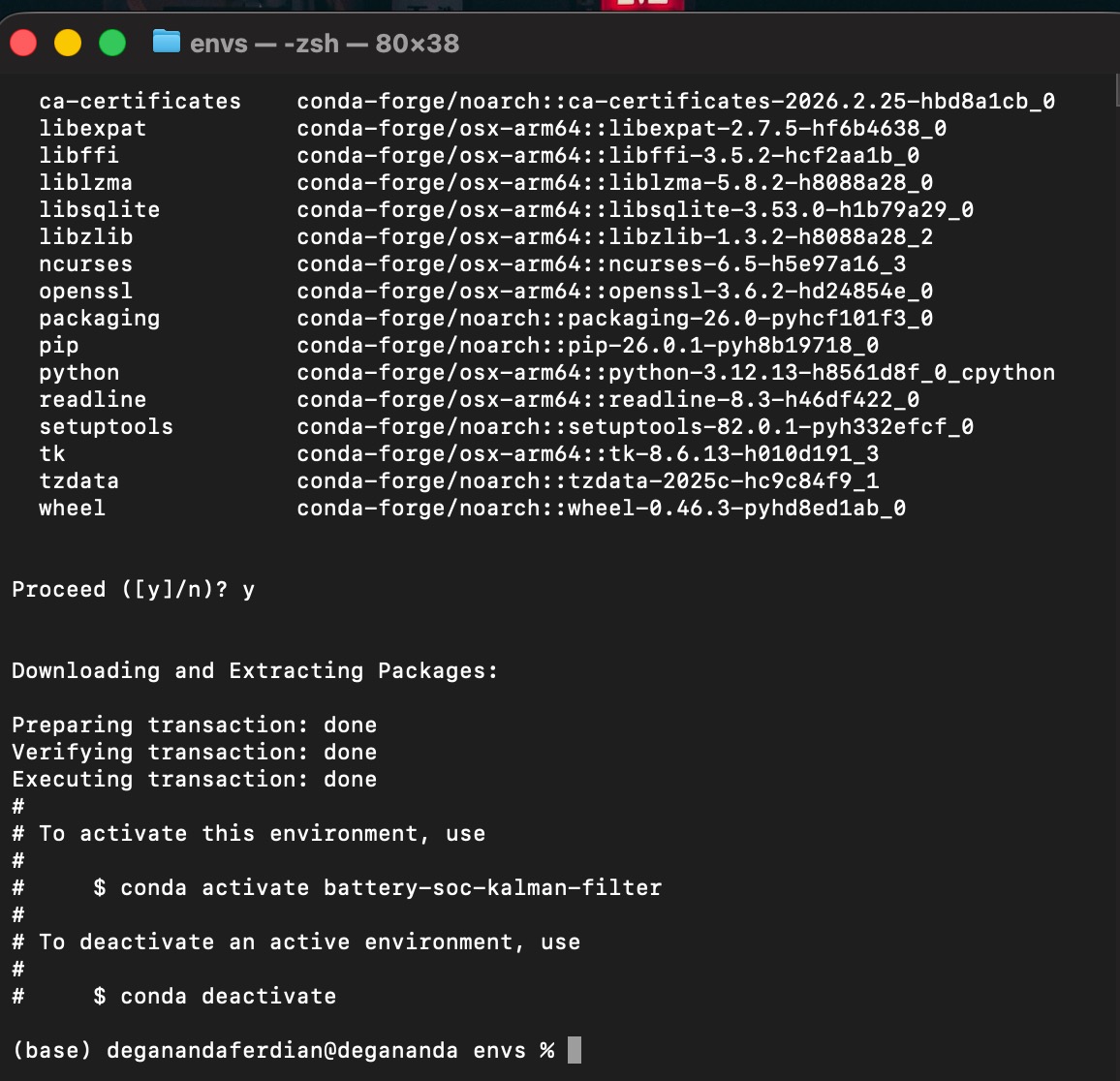Place cursor at the shell prompt block cursor
The image size is (1120, 1081).
[x=575, y=1050]
